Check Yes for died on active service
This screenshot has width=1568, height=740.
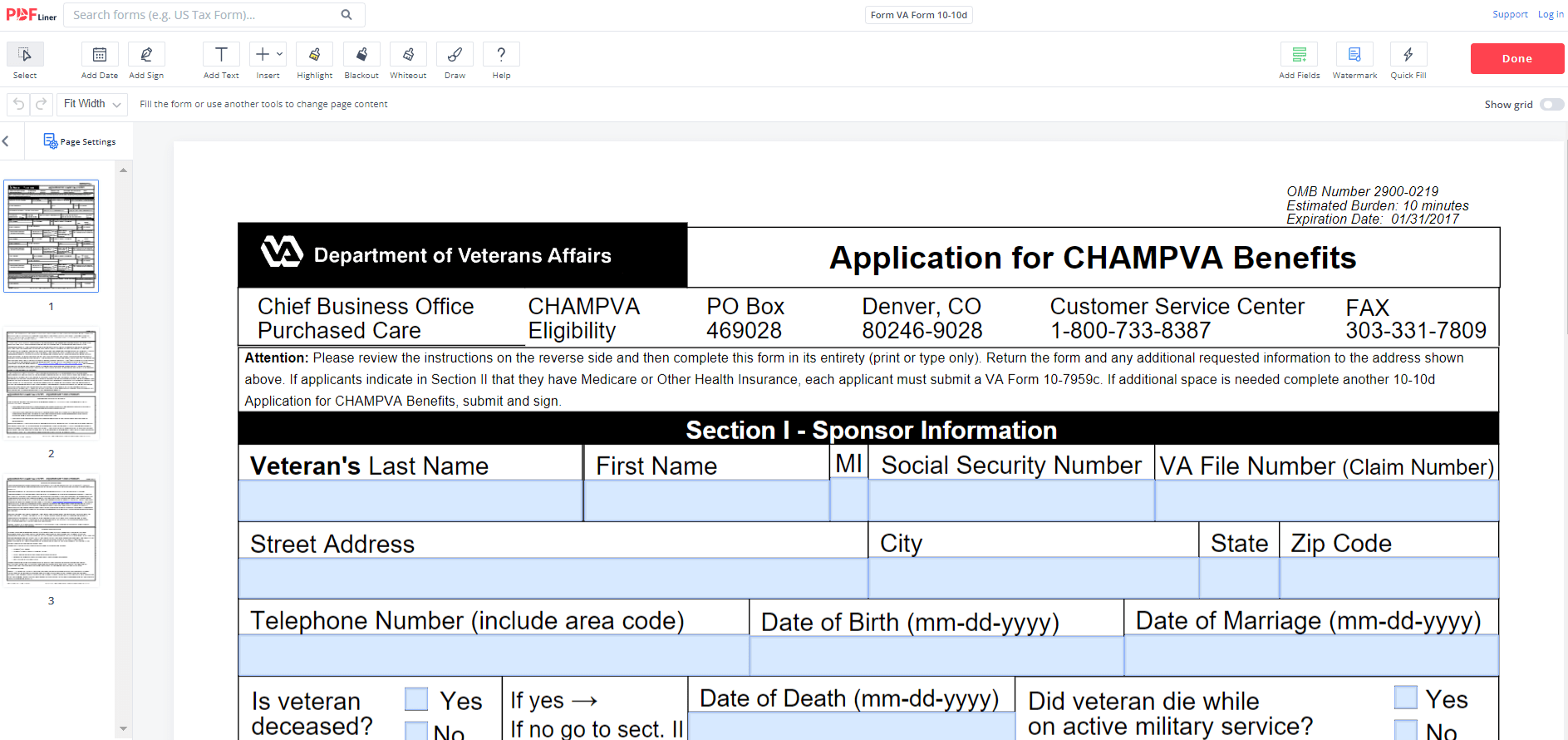coord(1405,698)
